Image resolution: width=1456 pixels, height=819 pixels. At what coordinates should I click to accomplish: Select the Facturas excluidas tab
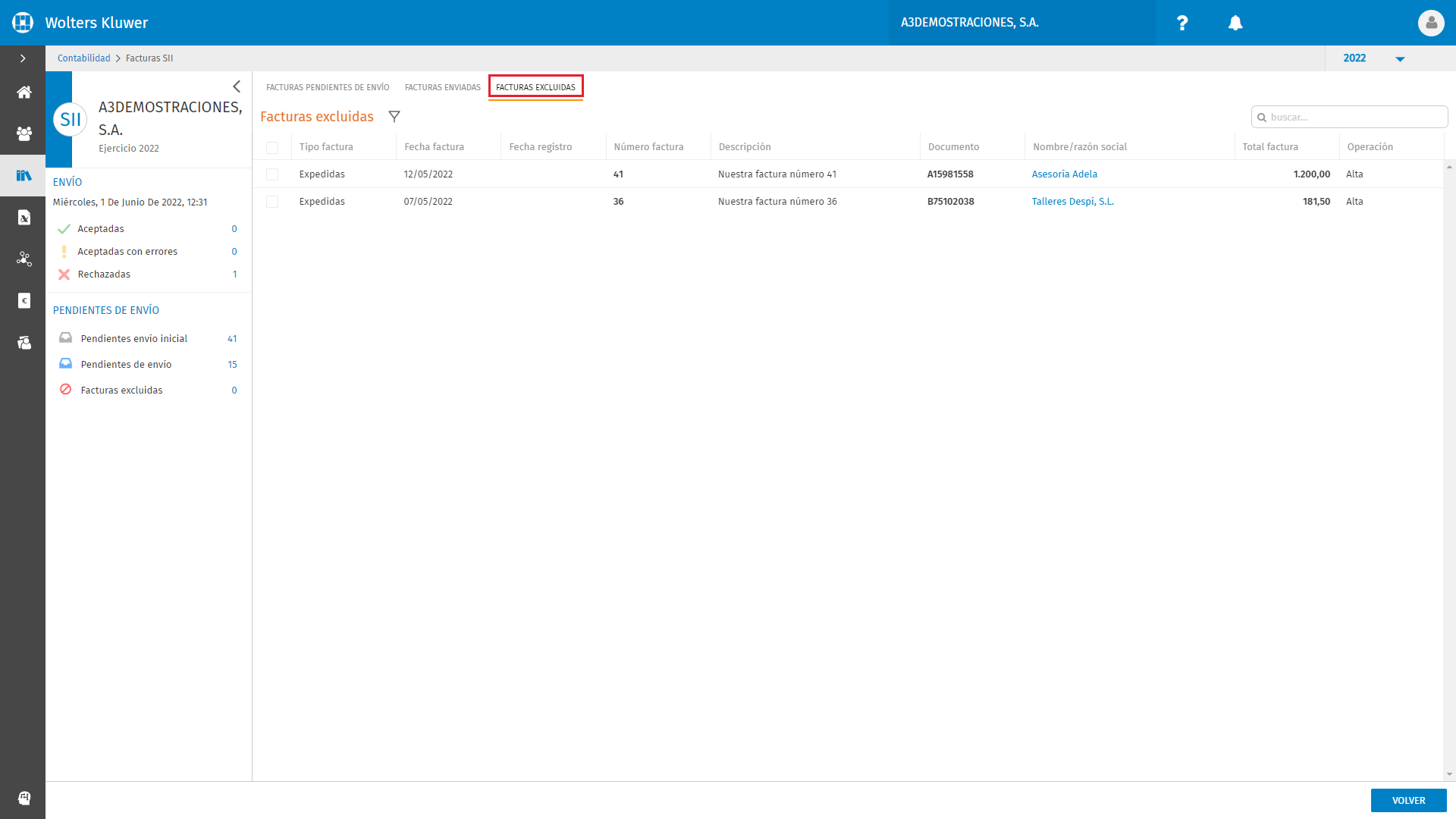tap(535, 87)
